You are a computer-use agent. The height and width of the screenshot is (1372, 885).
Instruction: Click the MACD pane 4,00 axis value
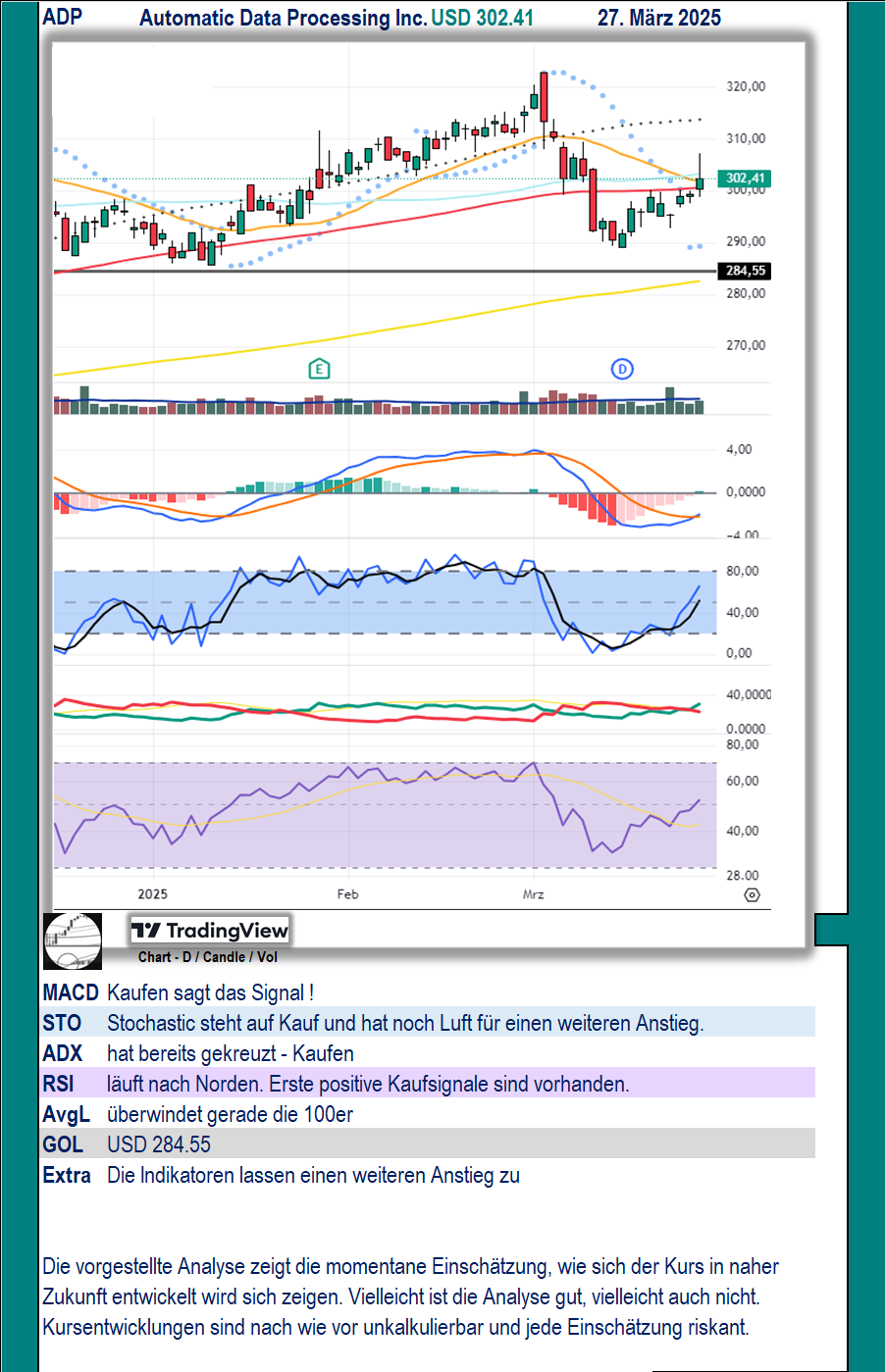[x=739, y=449]
